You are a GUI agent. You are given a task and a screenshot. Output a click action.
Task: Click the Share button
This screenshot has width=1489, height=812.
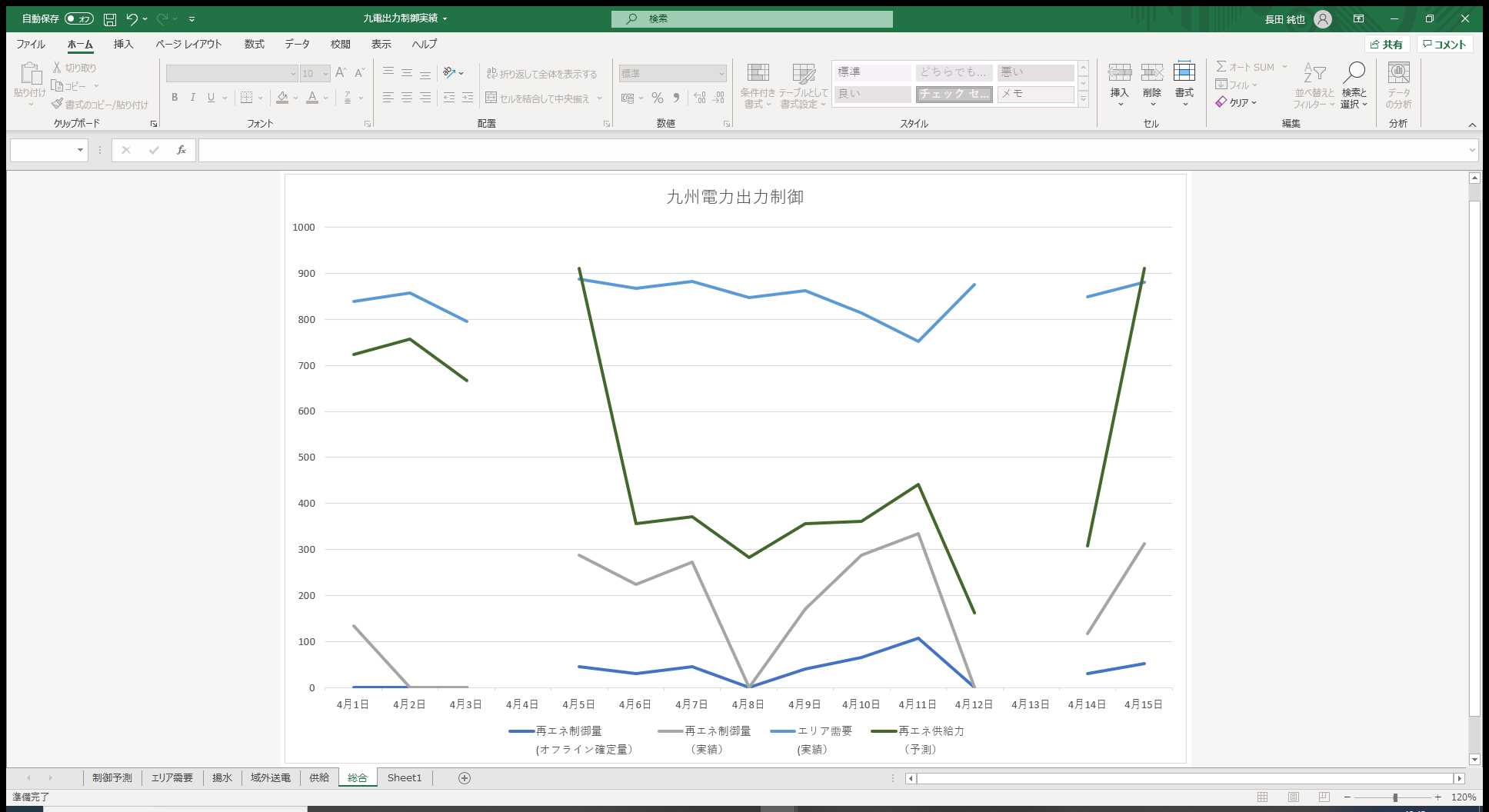point(1387,45)
